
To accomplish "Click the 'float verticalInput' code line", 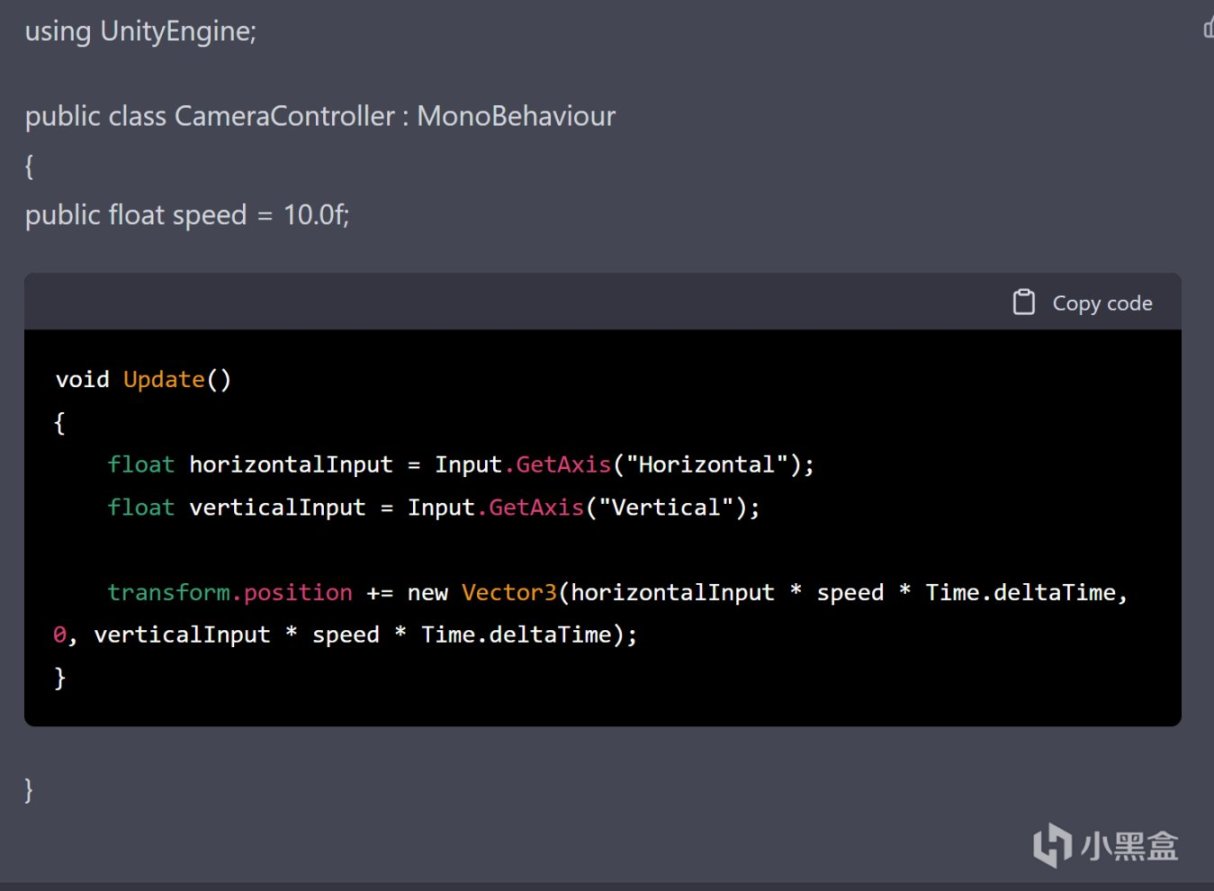I will pos(434,508).
